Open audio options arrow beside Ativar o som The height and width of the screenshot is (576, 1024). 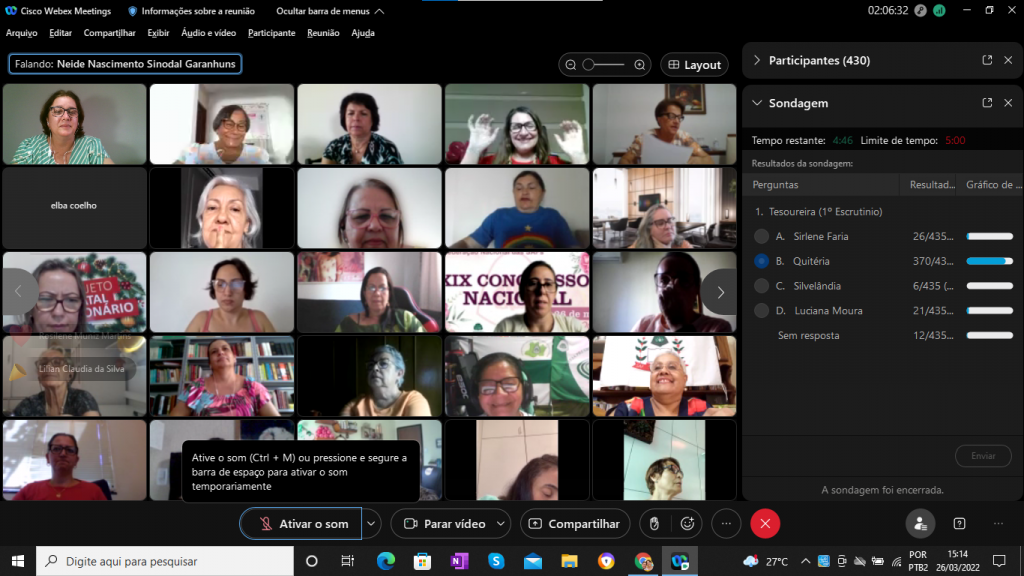pos(372,523)
